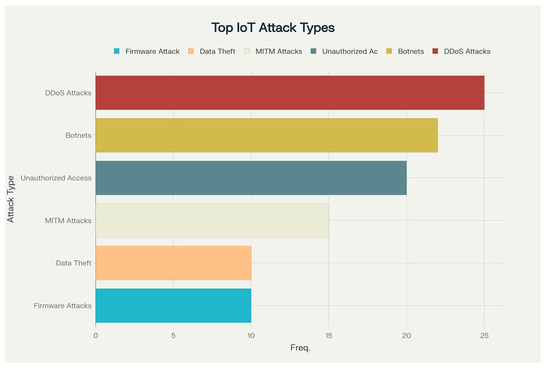Click the Freq. x-axis title
This screenshot has height=369, width=550.
pyautogui.click(x=300, y=348)
